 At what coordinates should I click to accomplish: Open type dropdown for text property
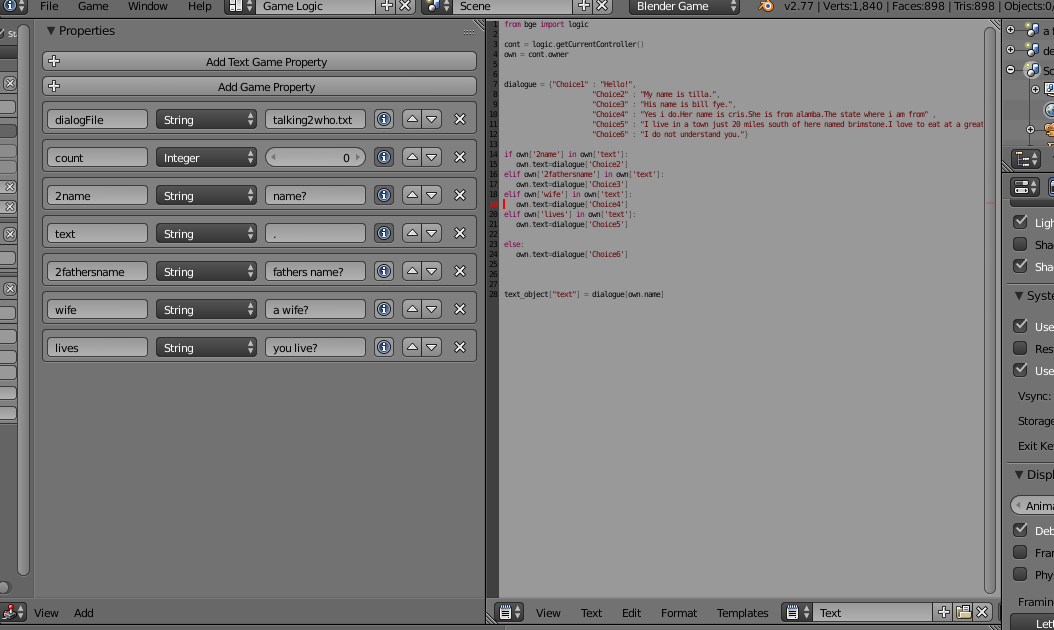[206, 233]
